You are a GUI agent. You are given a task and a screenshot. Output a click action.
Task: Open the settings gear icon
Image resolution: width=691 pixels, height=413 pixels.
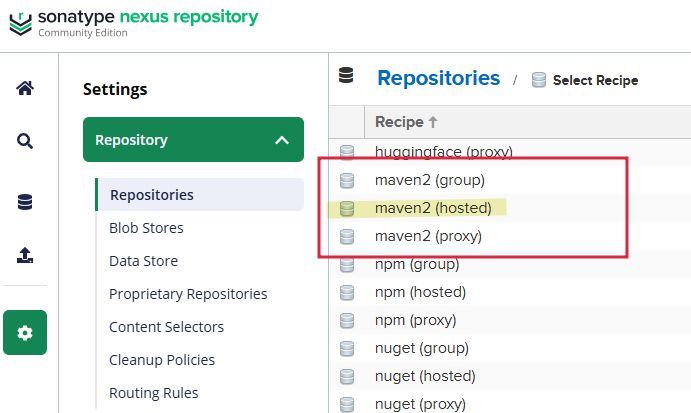(25, 333)
